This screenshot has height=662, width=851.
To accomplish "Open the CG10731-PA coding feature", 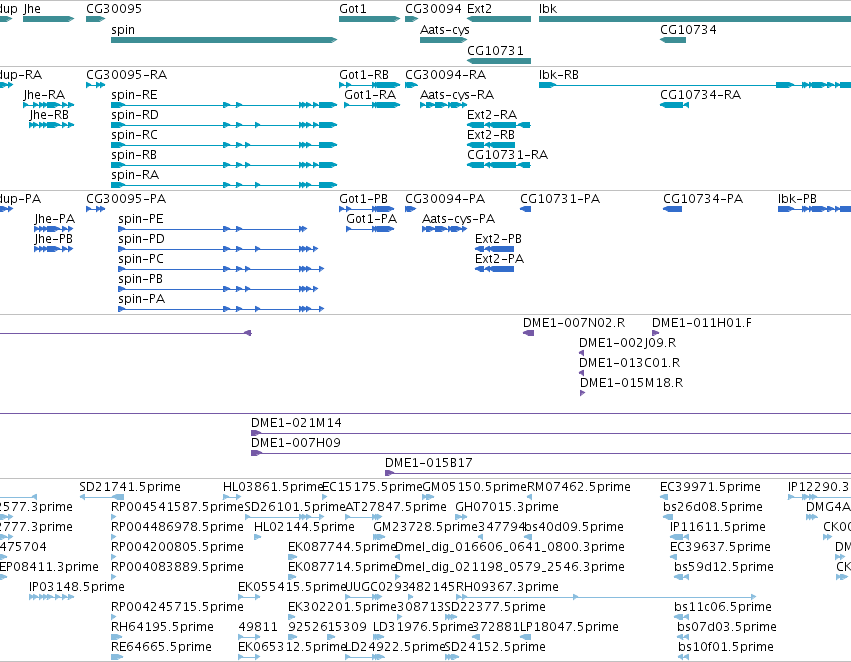I will (525, 209).
